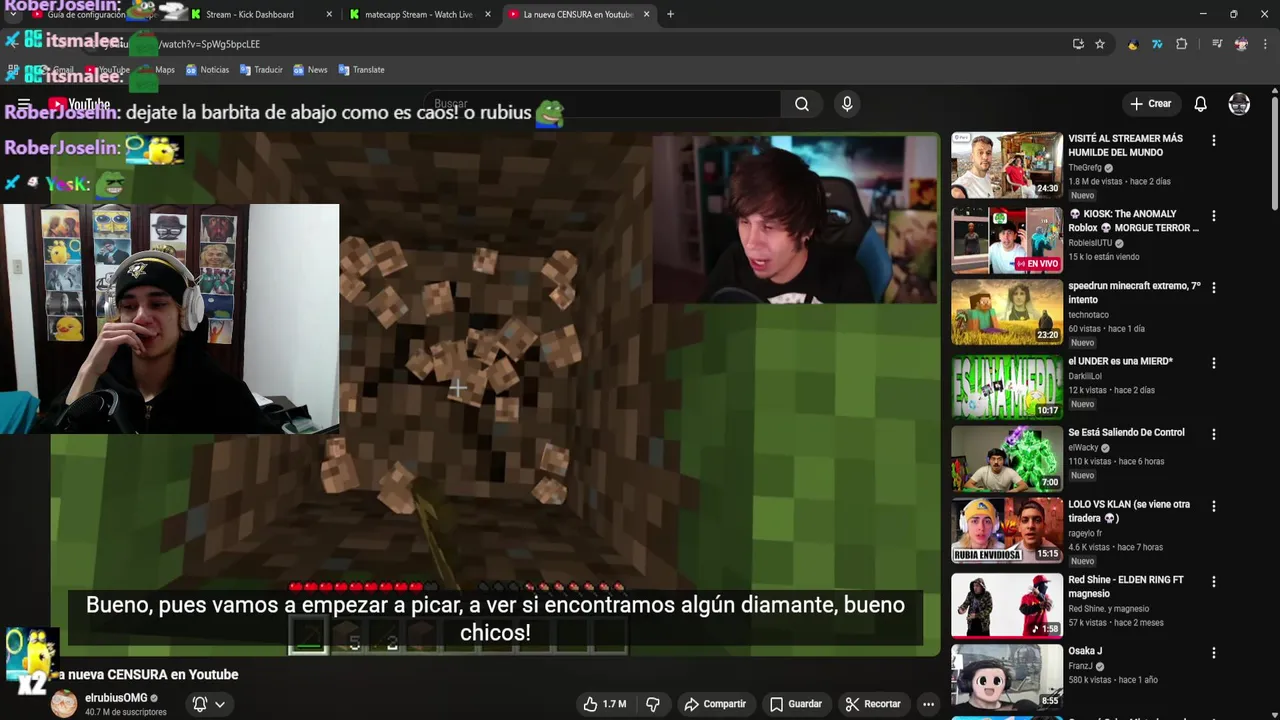
Task: Open options for LOLO VS KLAN video
Action: (x=1214, y=507)
